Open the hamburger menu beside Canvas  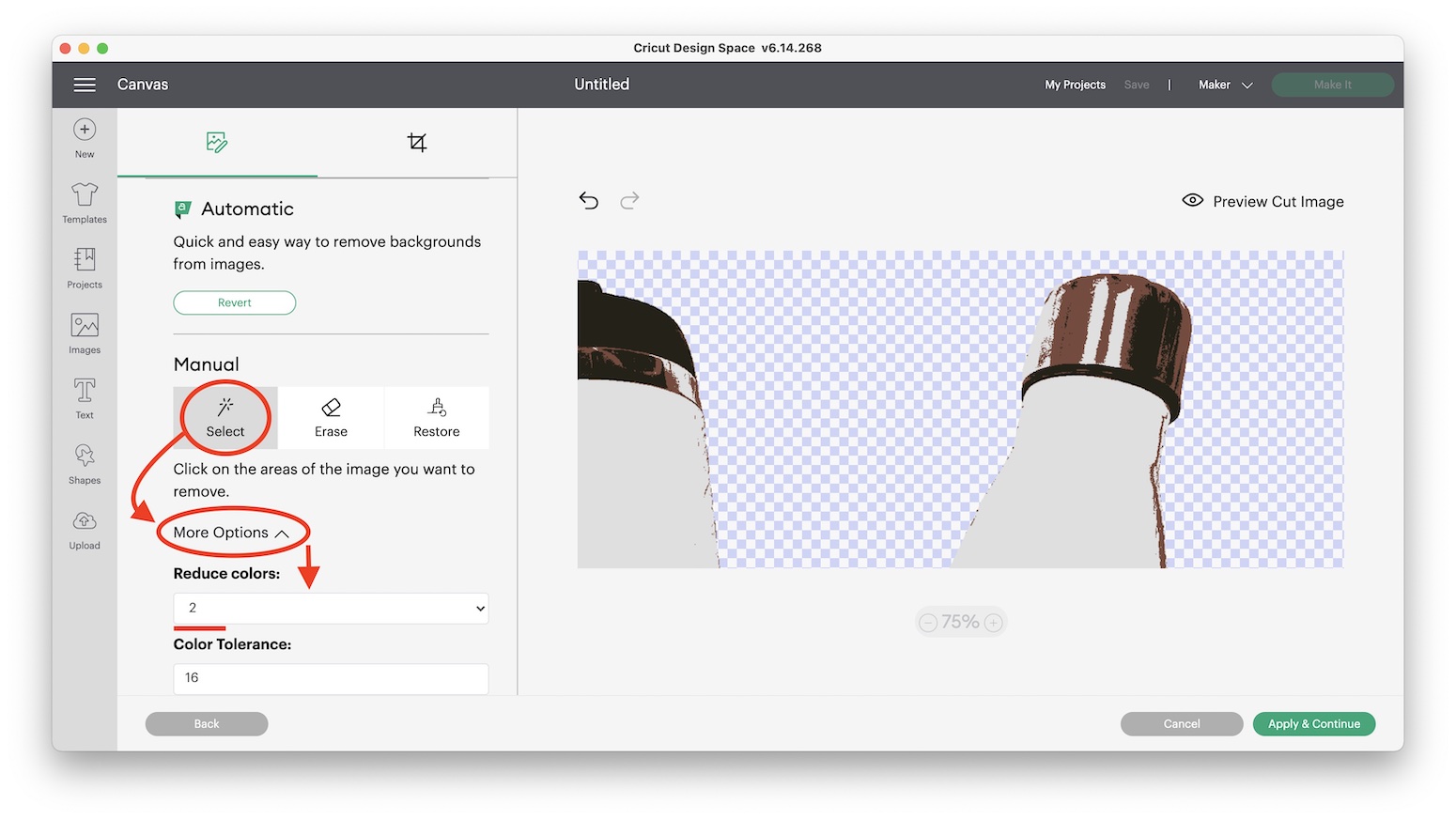click(85, 85)
